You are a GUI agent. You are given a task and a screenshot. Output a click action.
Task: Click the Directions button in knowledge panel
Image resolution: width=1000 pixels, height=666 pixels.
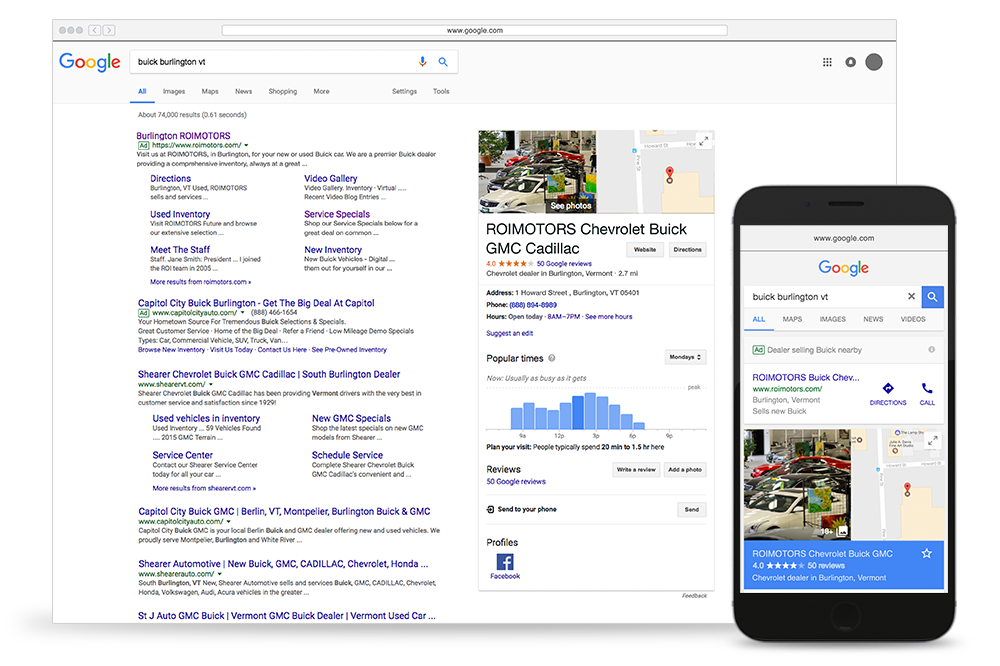point(688,249)
